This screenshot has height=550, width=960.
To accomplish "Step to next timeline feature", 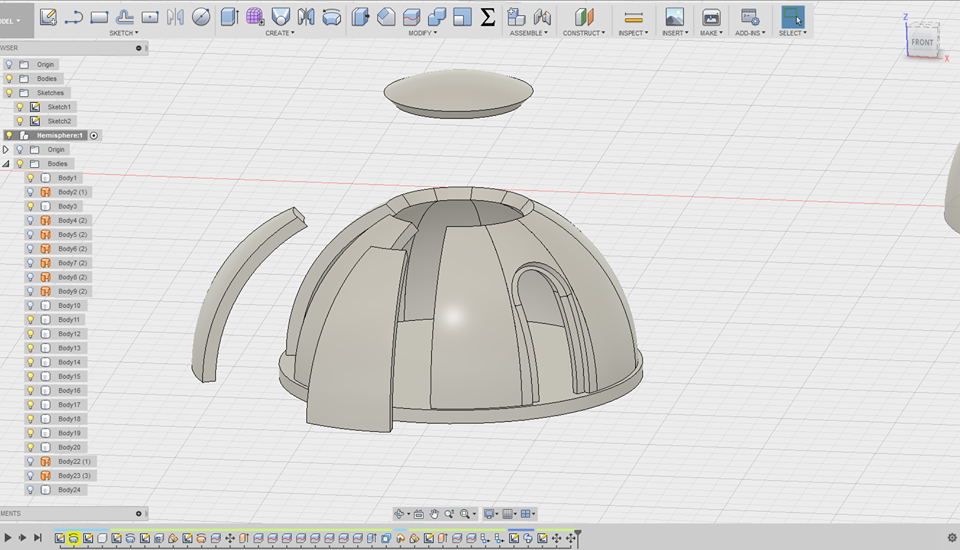I will [23, 538].
